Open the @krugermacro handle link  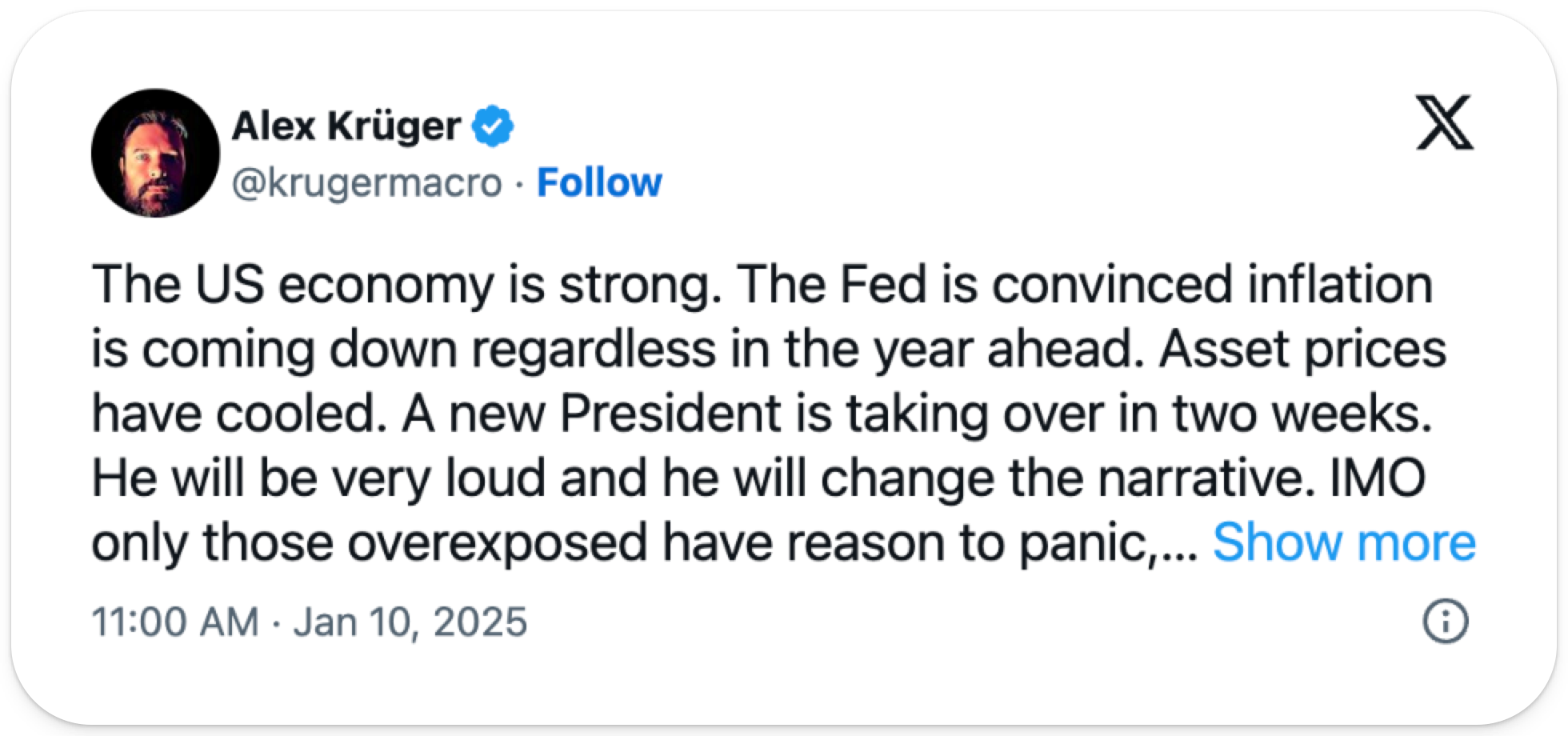pos(366,182)
